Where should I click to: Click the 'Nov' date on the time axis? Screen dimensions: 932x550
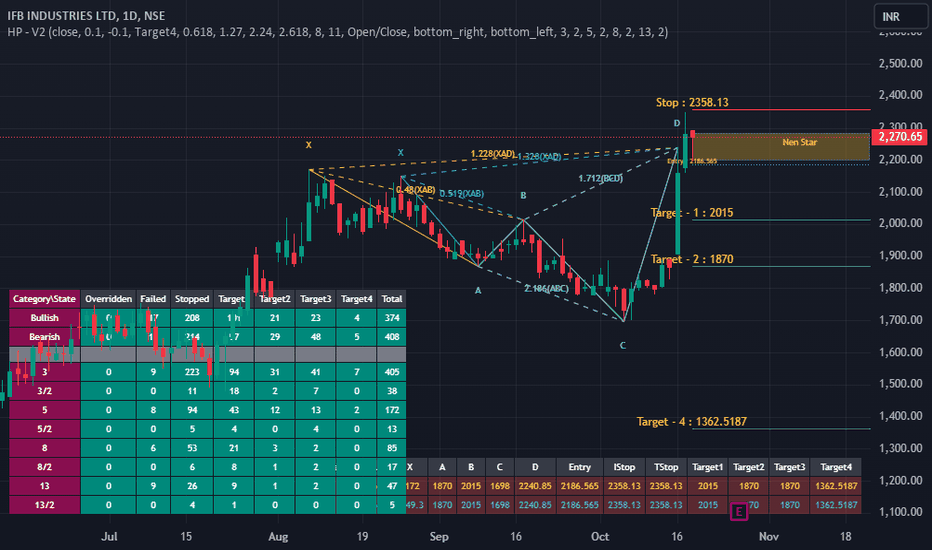[x=769, y=536]
